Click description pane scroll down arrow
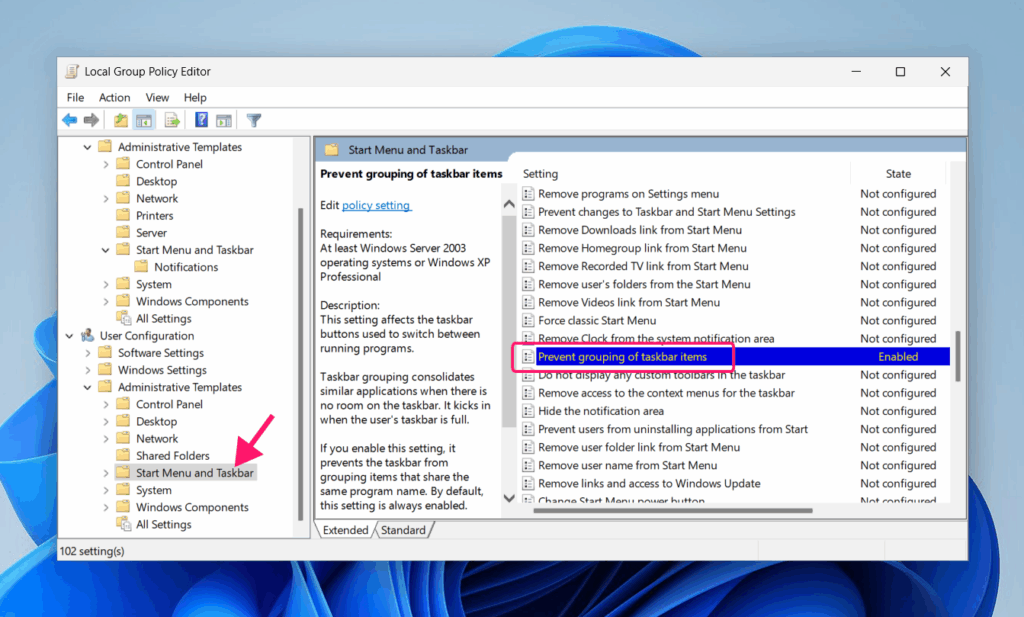This screenshot has width=1024, height=617. 509,498
